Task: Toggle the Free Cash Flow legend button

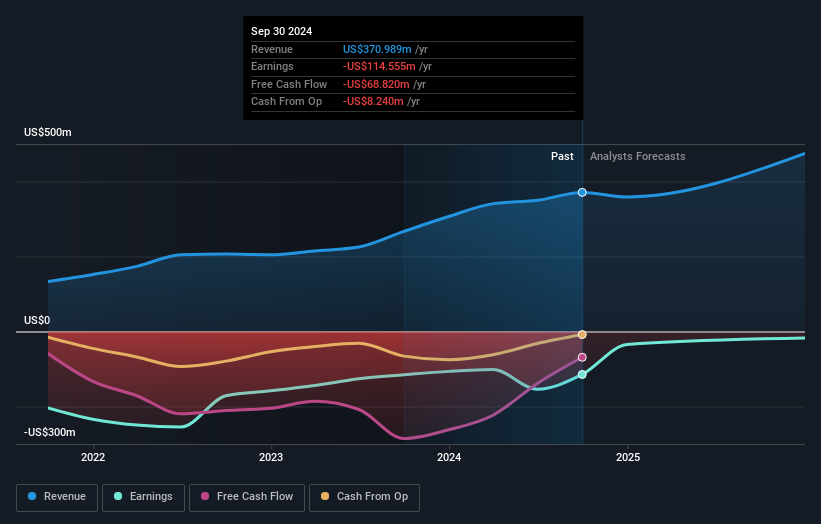Action: tap(247, 497)
